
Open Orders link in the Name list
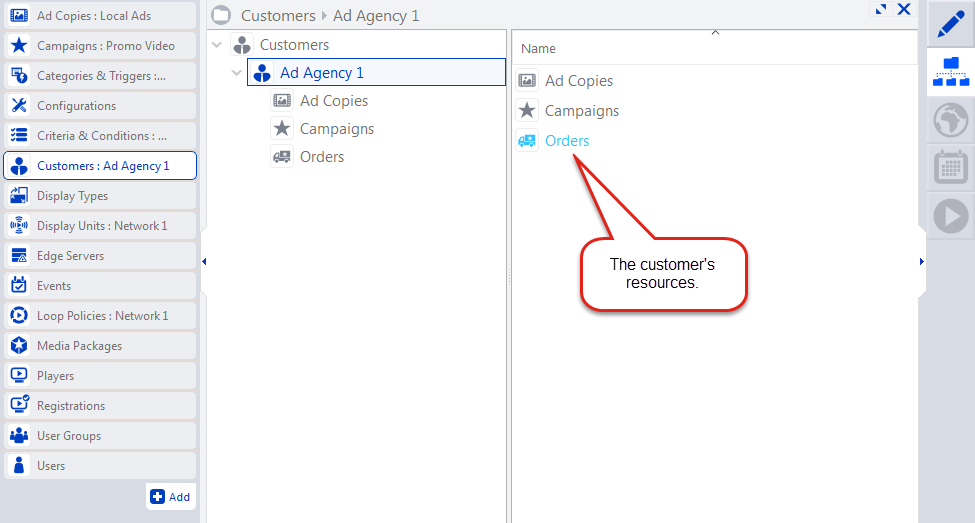(x=567, y=141)
